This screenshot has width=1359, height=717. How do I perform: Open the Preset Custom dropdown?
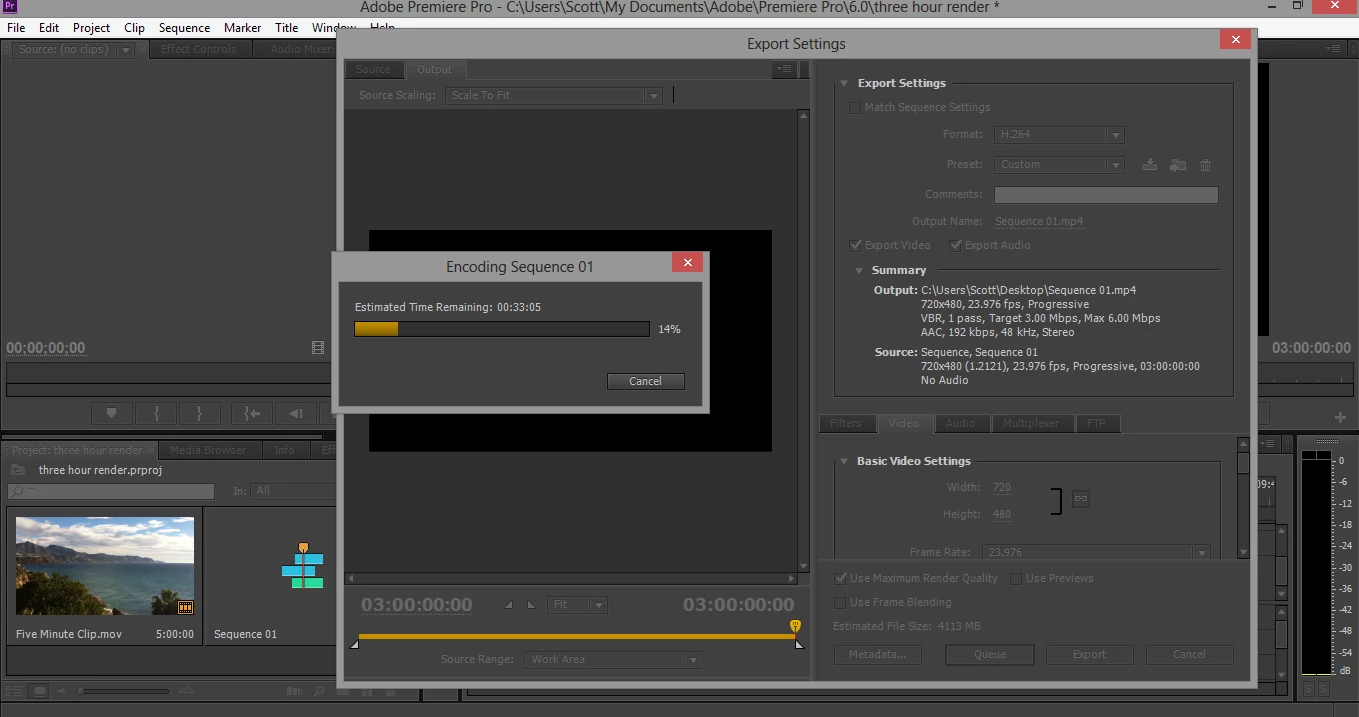[1060, 165]
